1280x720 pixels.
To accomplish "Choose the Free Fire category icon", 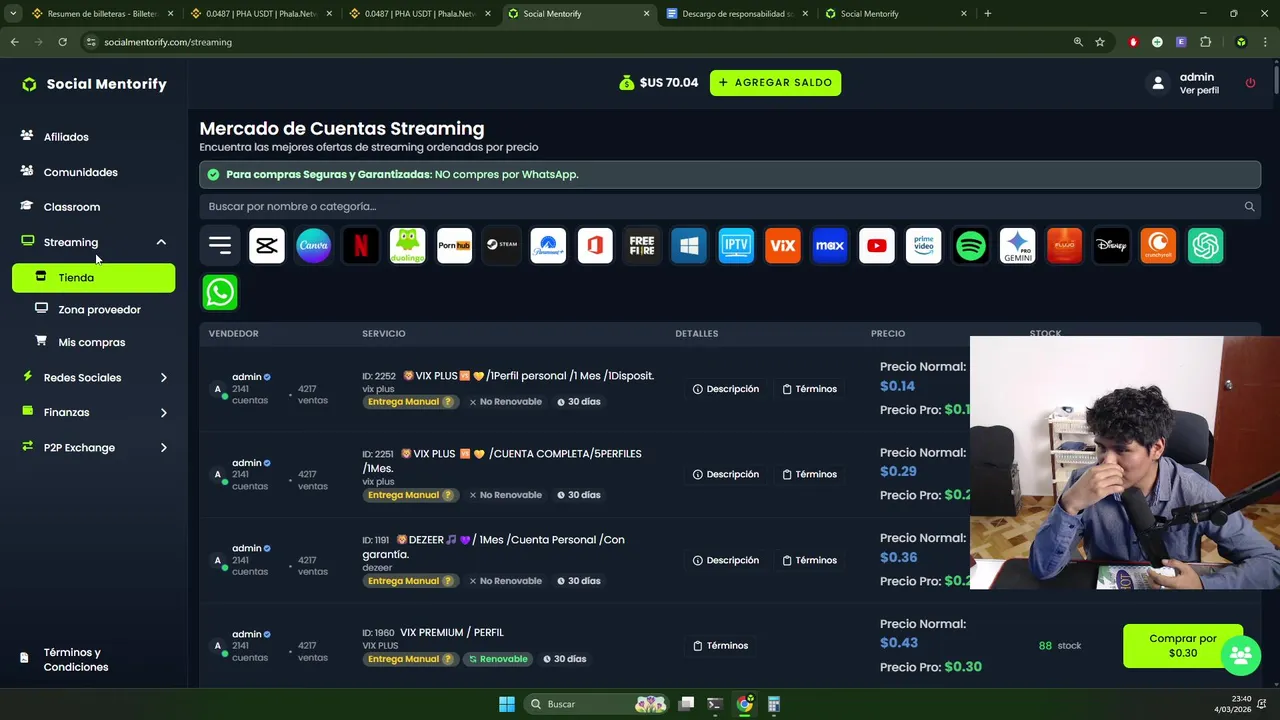I will (642, 245).
